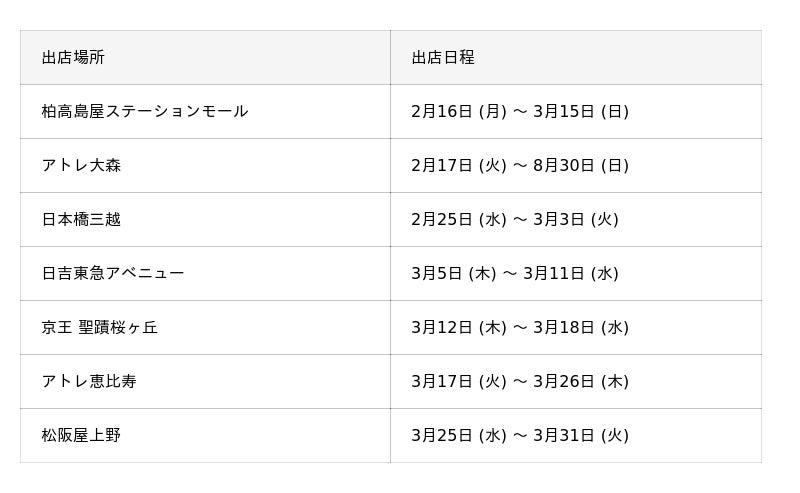800x493 pixels.
Task: Select the 日本橋三越 location cell
Action: click(81, 220)
